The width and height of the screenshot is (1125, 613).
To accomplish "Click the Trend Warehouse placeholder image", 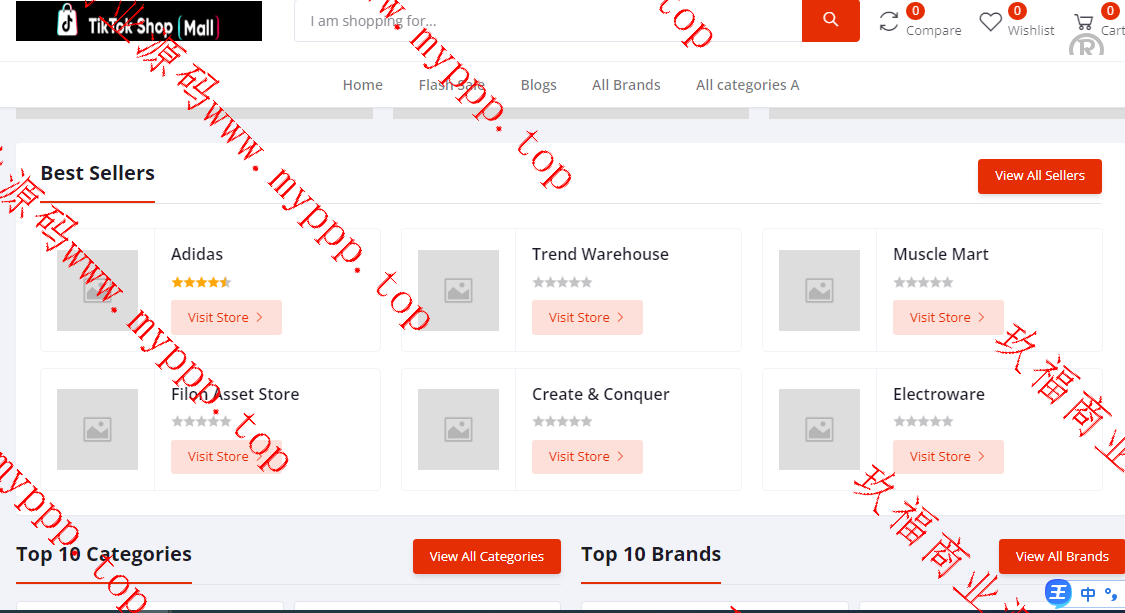I will 458,290.
